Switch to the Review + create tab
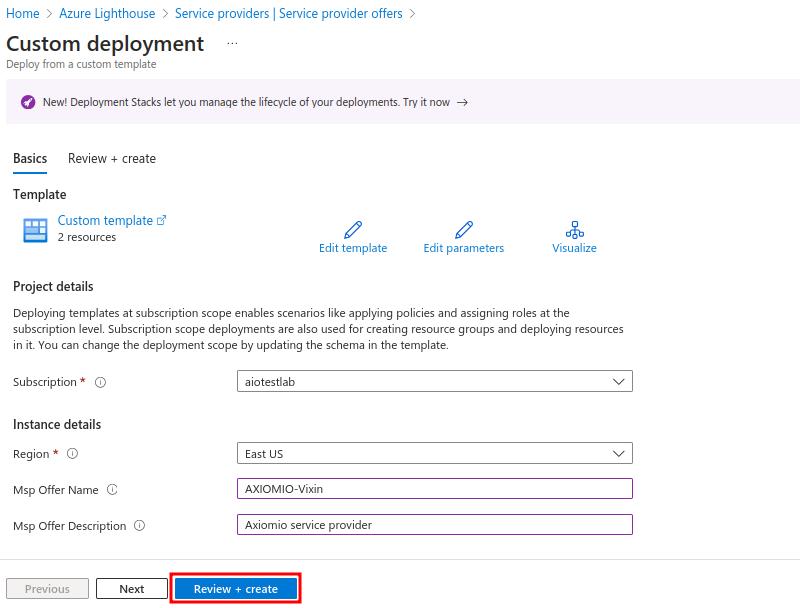This screenshot has height=608, width=800. [x=112, y=158]
